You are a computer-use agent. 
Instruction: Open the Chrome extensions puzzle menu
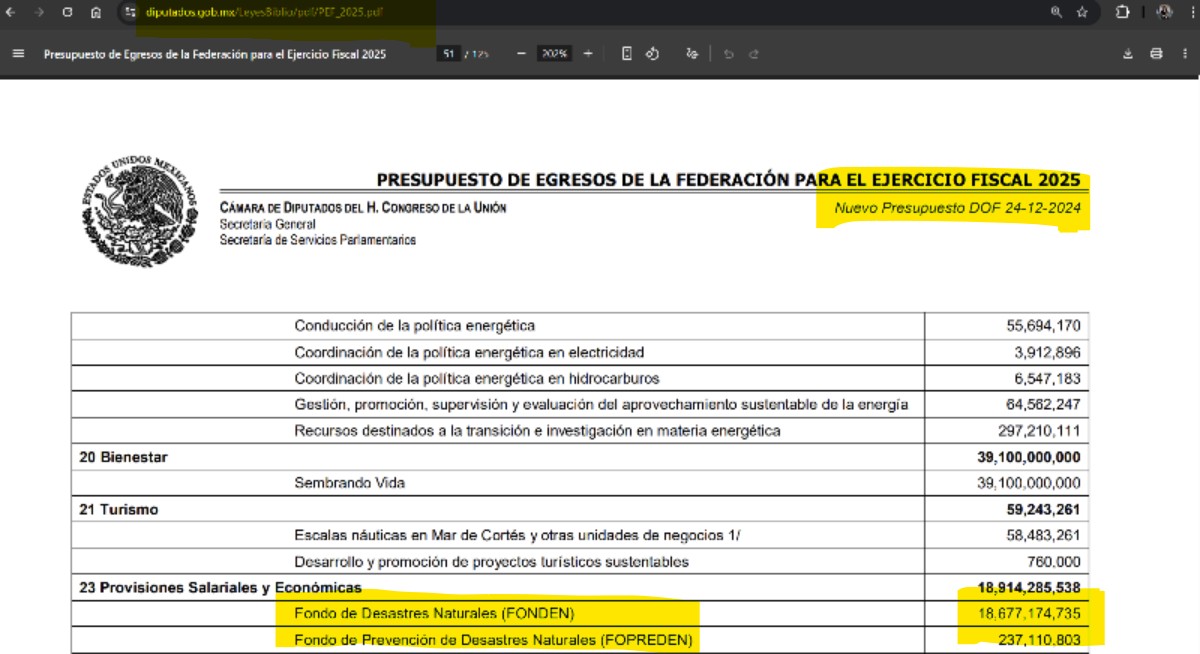[x=1122, y=13]
